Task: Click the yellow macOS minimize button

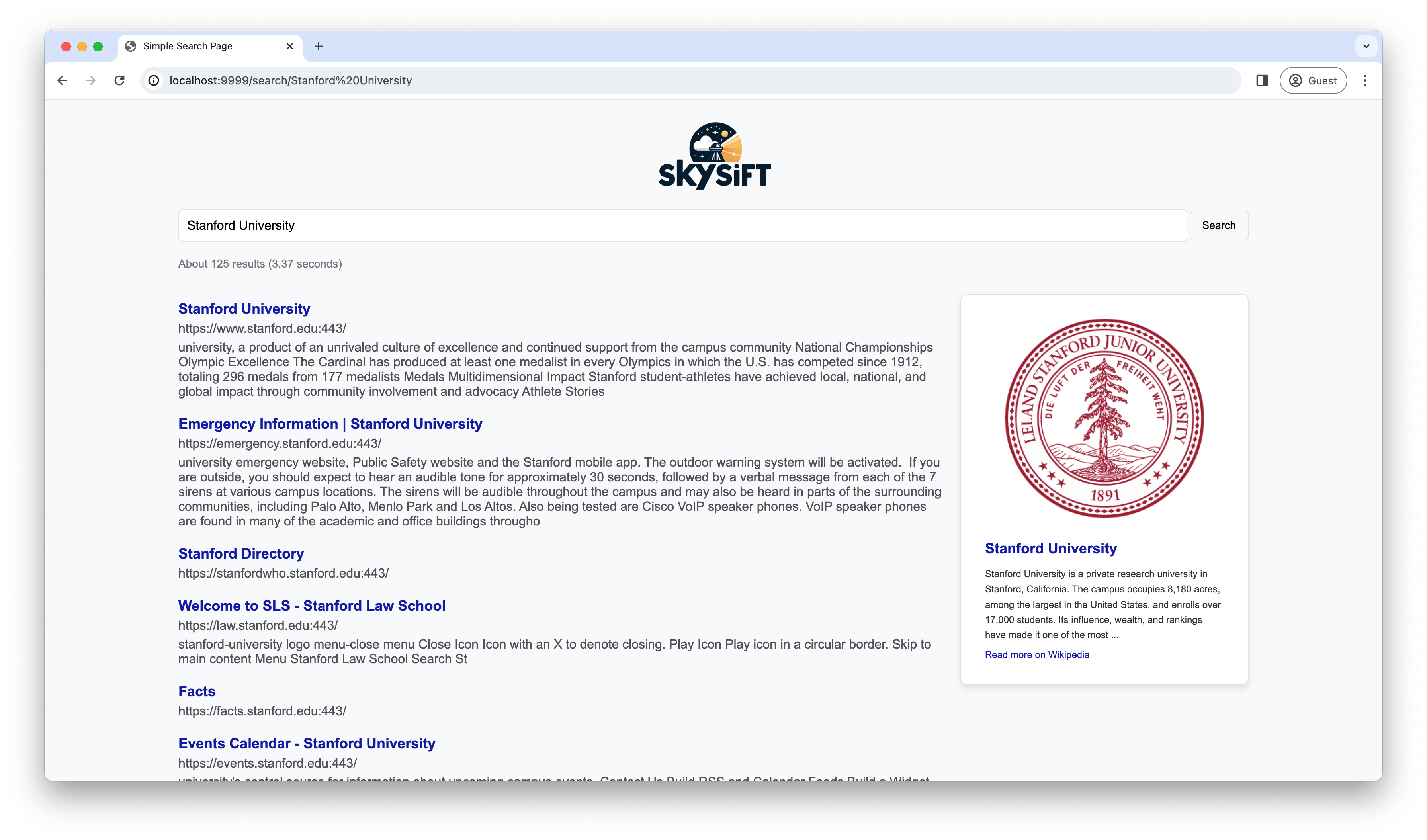Action: tap(82, 47)
